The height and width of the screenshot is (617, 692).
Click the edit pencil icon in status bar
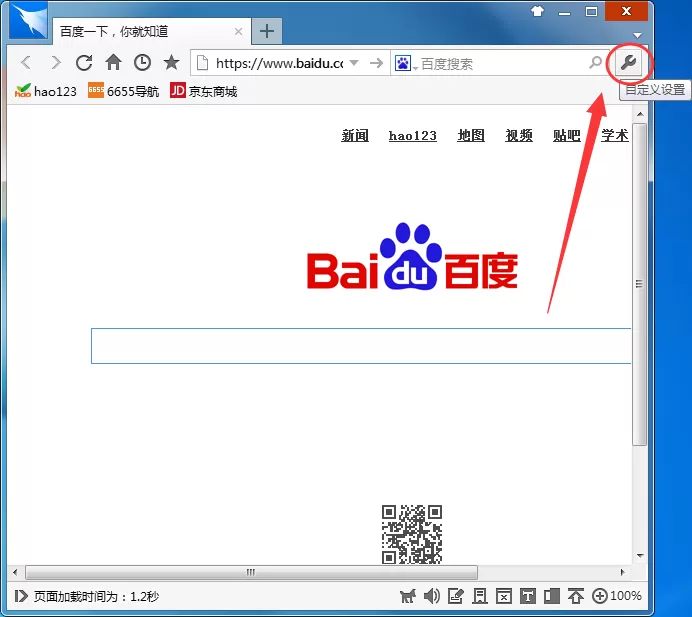pyautogui.click(x=455, y=596)
